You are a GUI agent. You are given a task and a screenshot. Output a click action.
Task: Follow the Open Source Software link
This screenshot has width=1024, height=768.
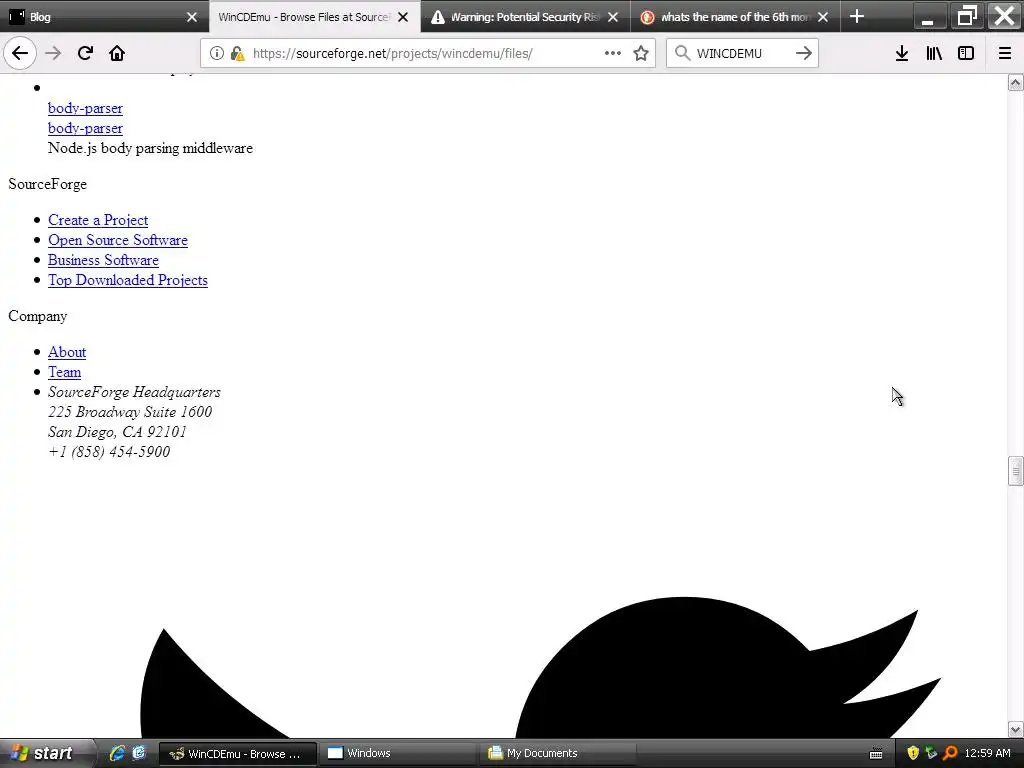click(x=118, y=240)
